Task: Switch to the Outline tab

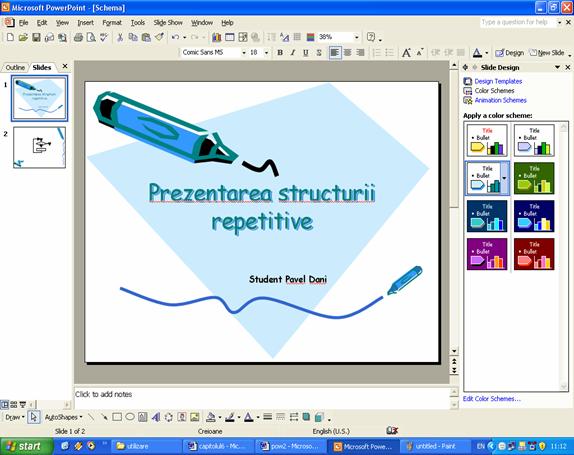Action: [15, 67]
